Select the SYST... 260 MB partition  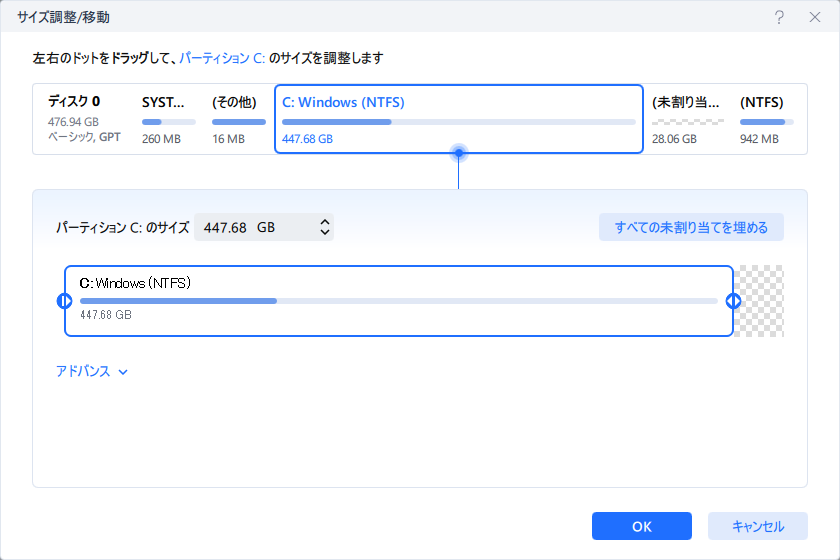tap(168, 120)
